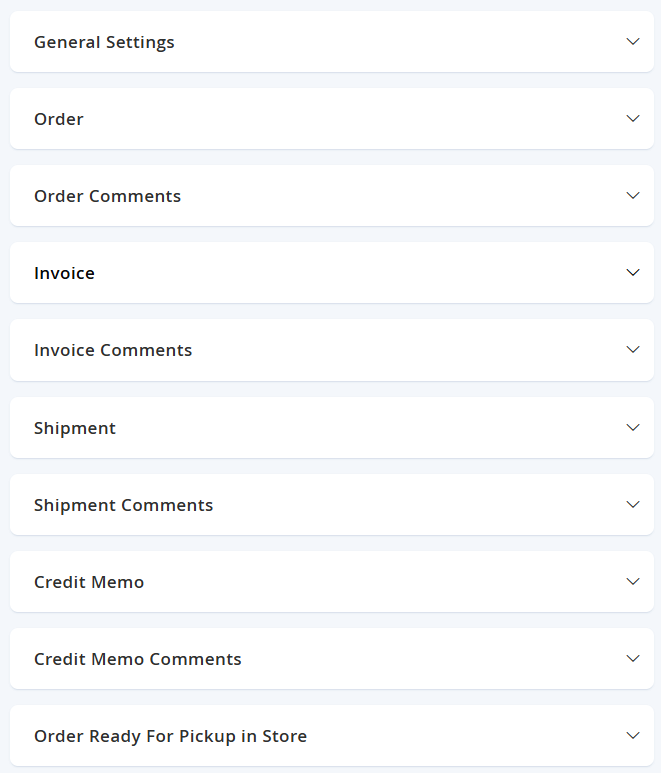Open the Shipment Comments heading
661x773 pixels.
pyautogui.click(x=123, y=505)
